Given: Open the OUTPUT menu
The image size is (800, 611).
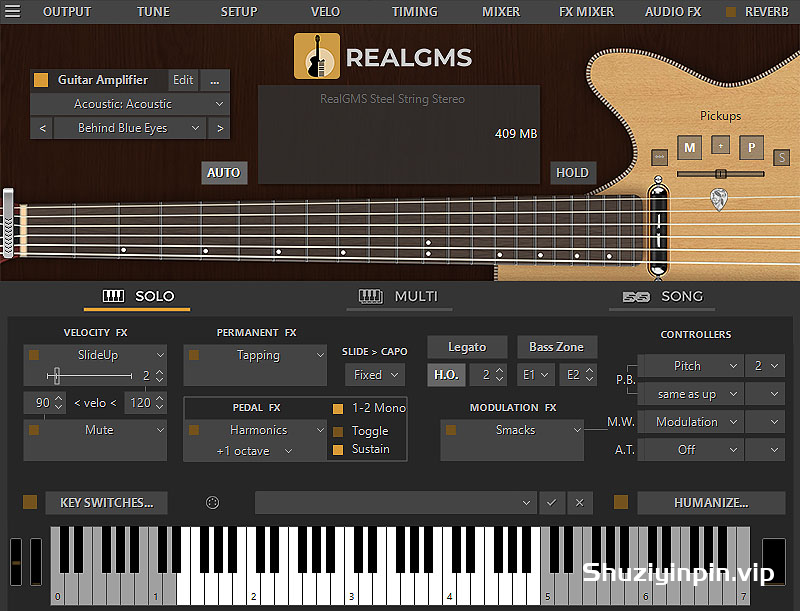Looking at the screenshot, I should [67, 12].
